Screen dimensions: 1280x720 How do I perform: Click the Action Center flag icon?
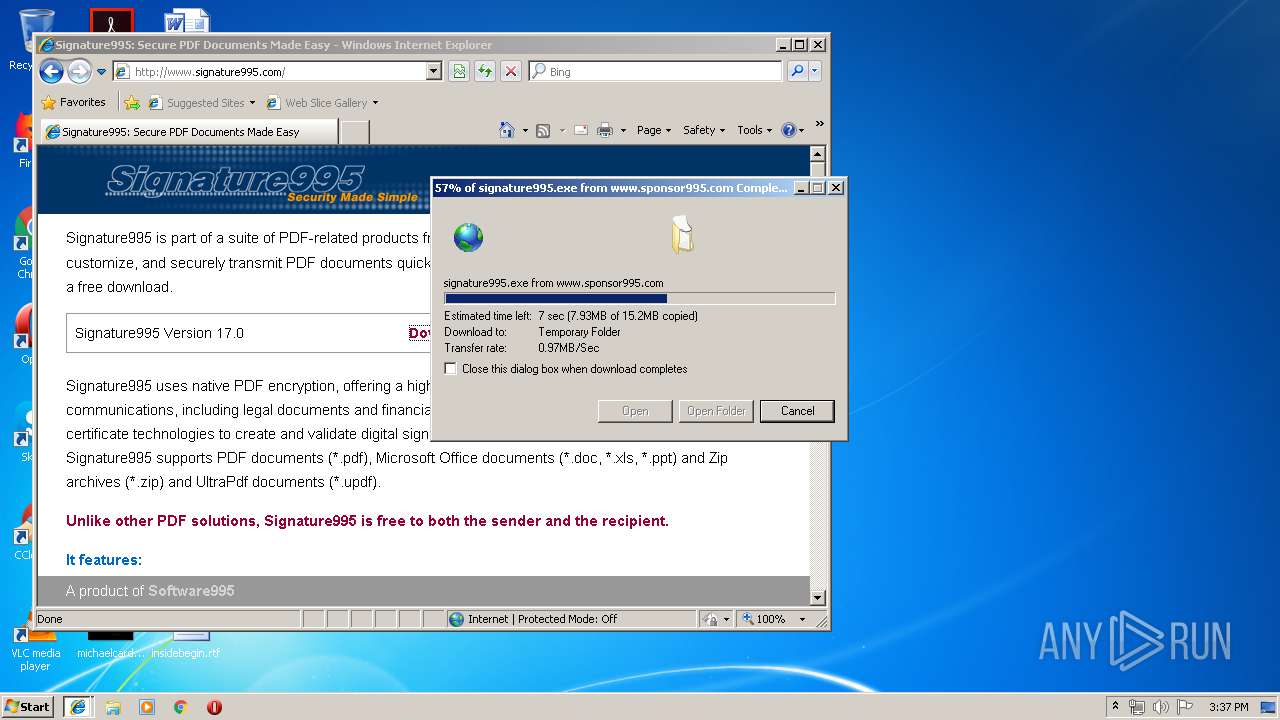coord(1185,707)
